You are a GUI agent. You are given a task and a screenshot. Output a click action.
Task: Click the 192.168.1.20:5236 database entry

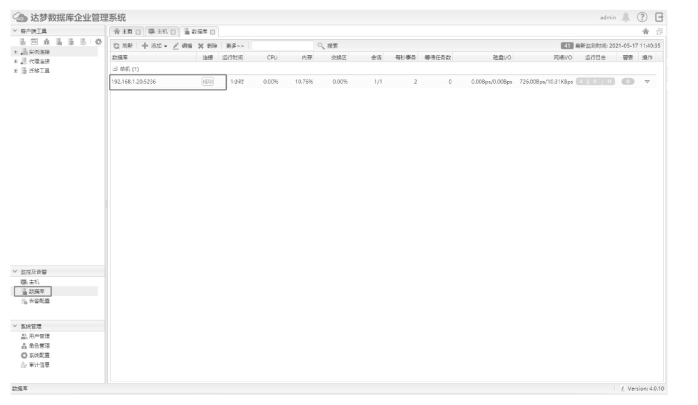tap(134, 82)
